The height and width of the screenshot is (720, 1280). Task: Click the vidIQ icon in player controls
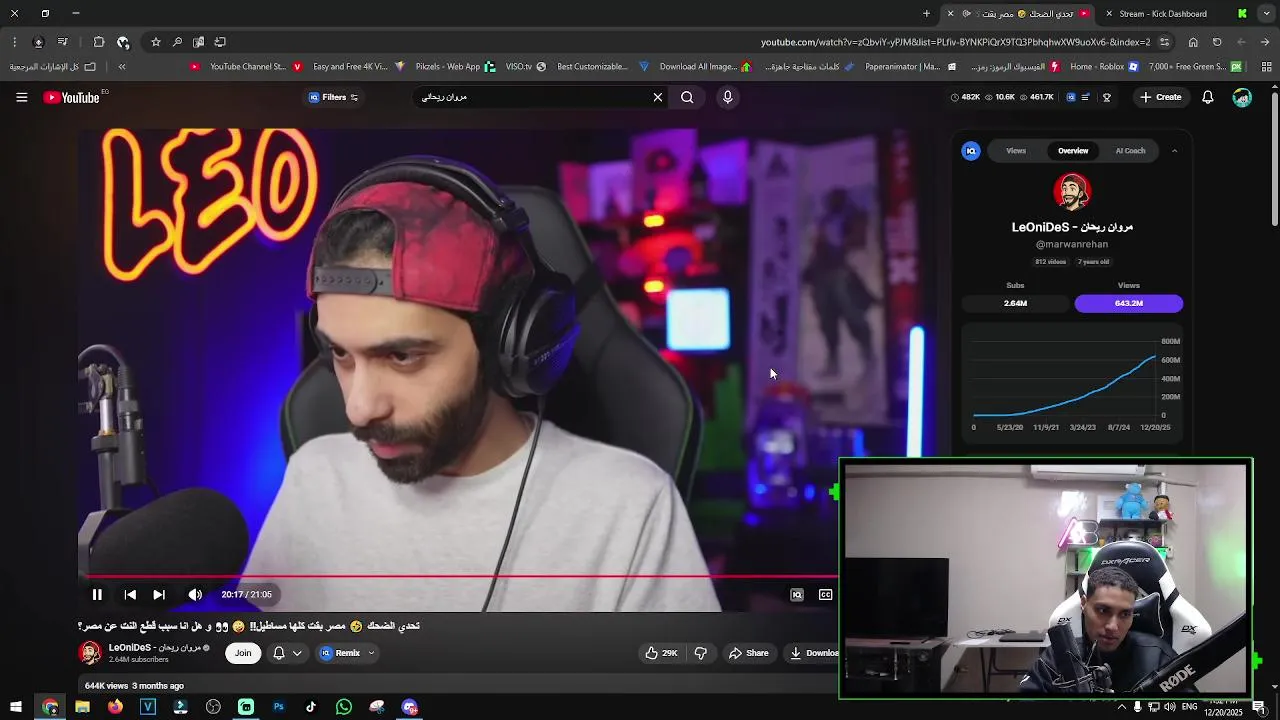[797, 594]
